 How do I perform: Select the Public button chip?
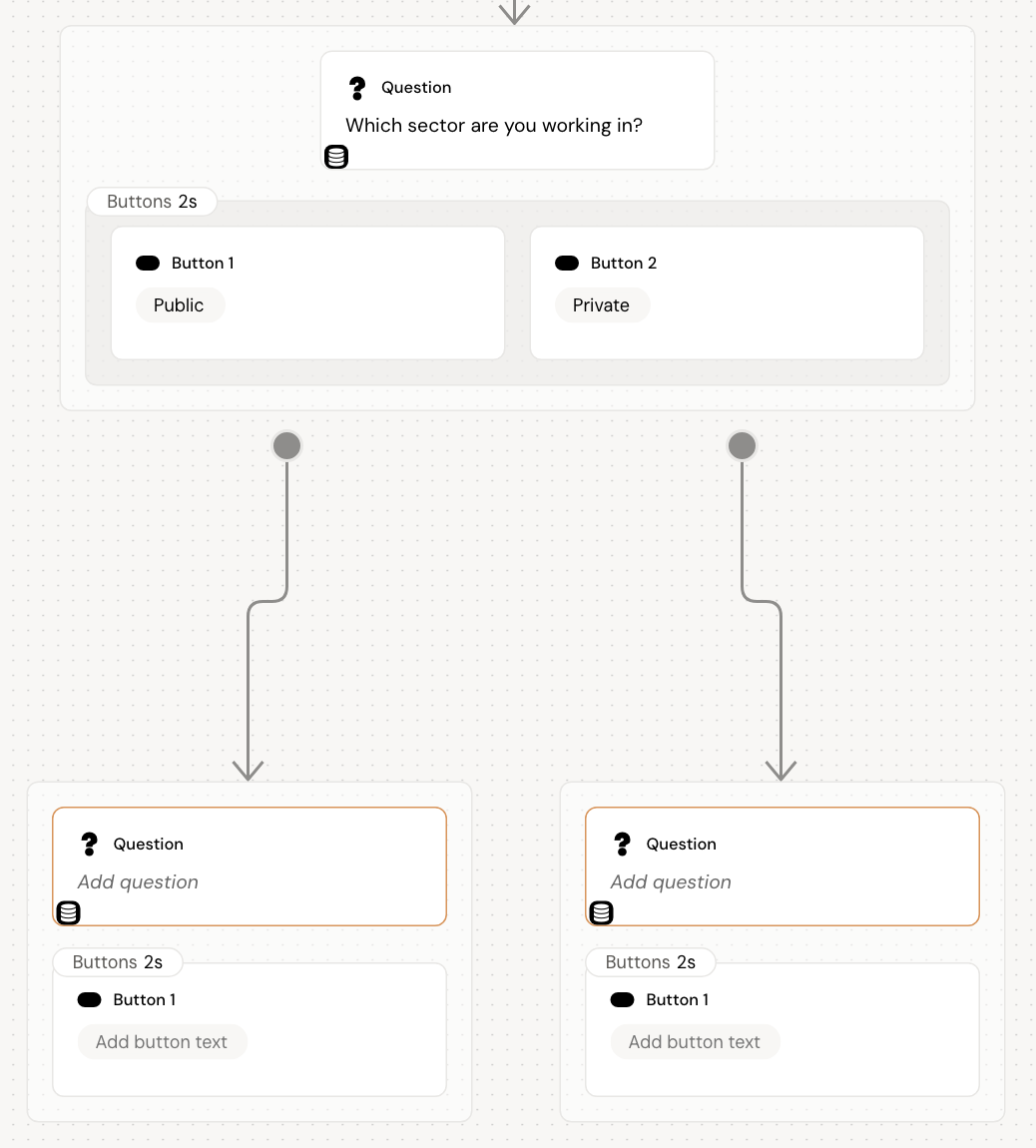pos(180,305)
